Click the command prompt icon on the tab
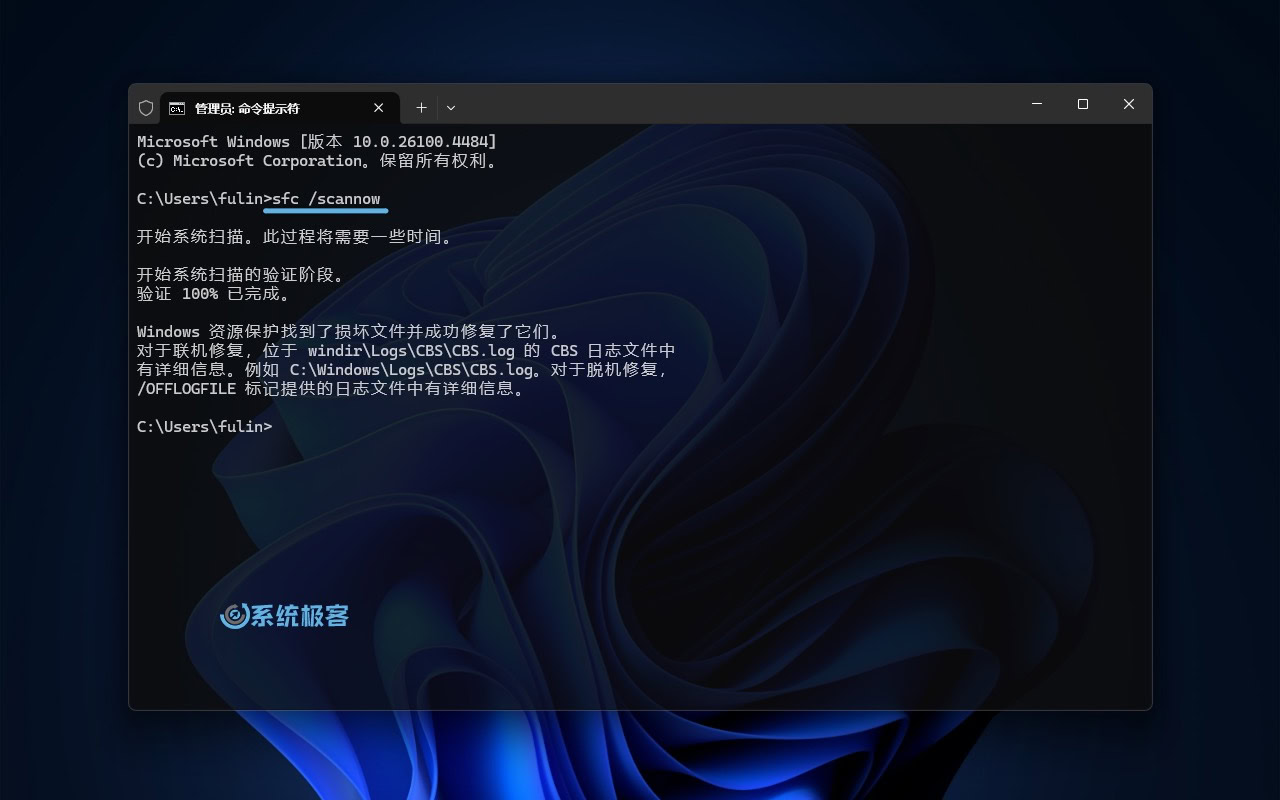 [x=177, y=108]
